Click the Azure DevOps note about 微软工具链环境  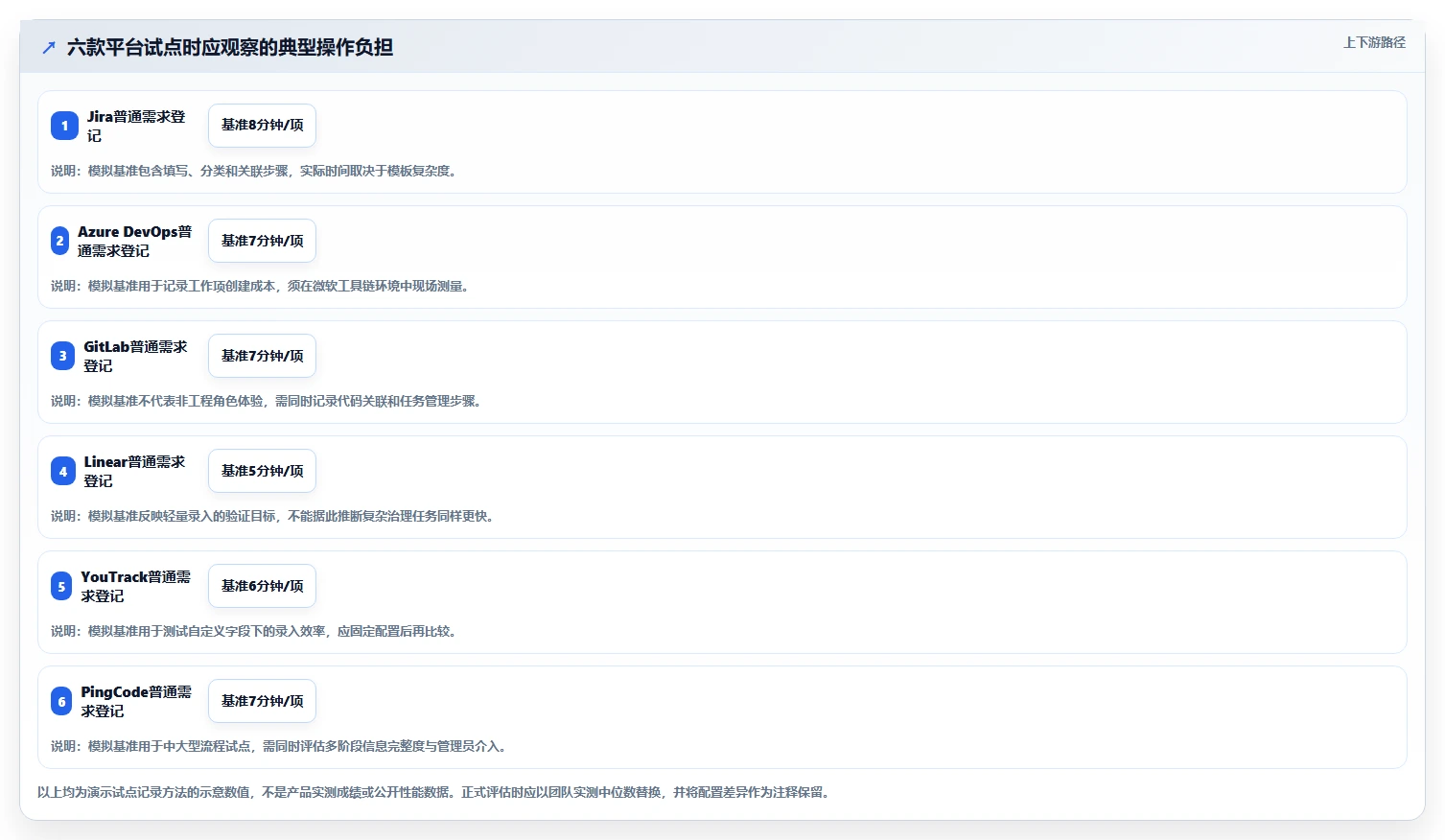click(x=262, y=286)
